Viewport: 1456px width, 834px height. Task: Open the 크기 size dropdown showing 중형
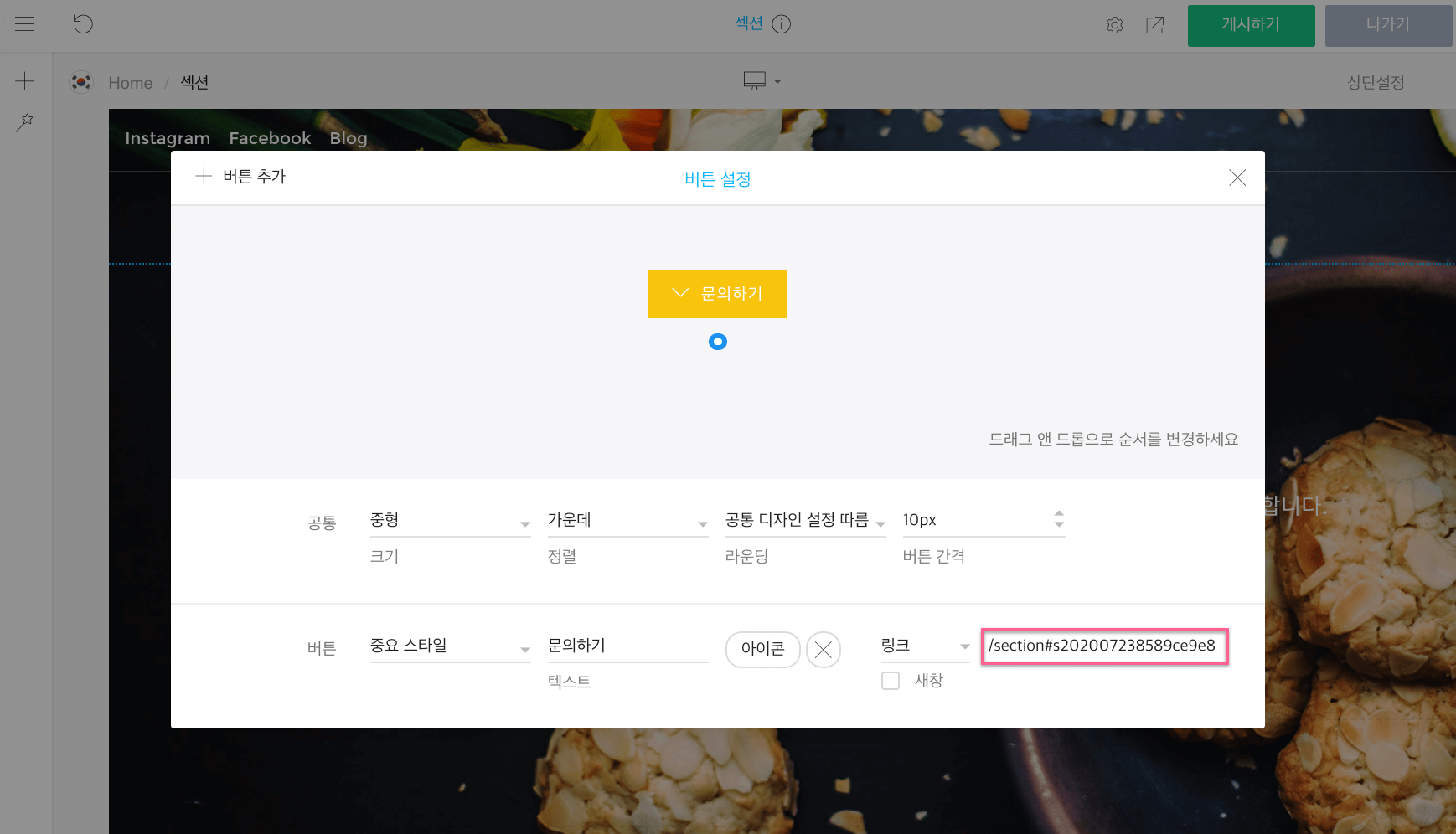coord(451,520)
